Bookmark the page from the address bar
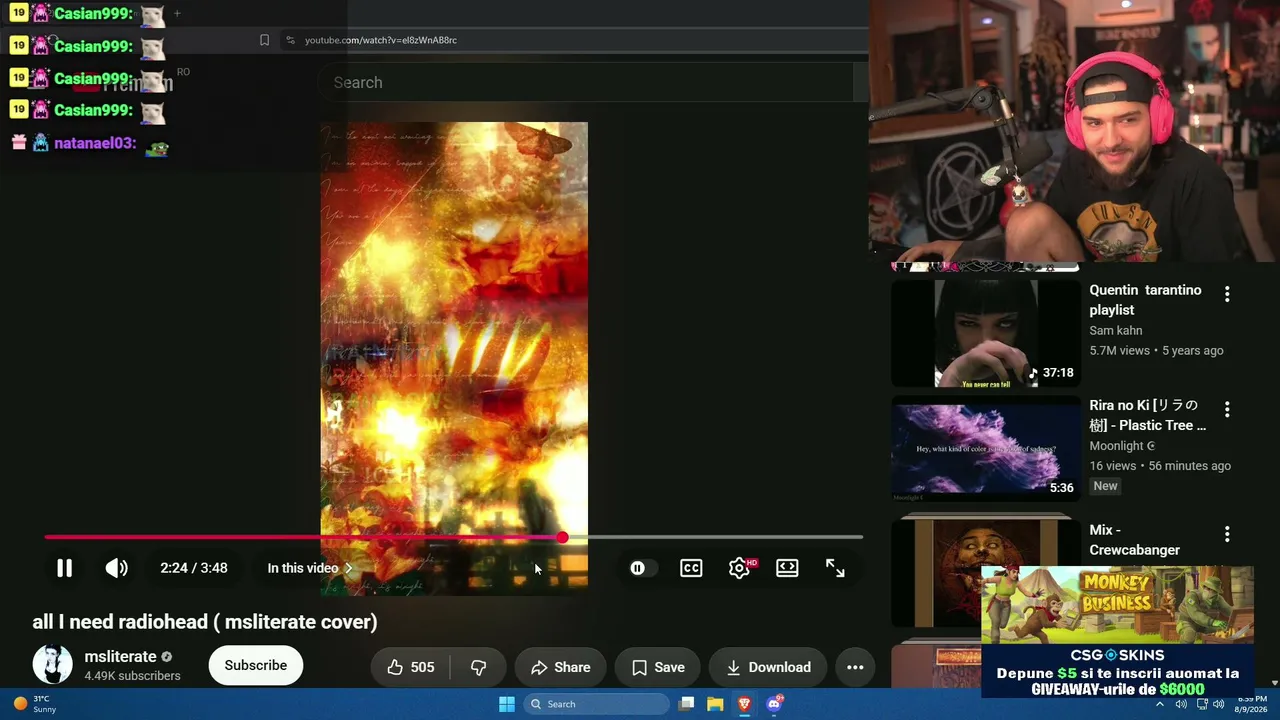The image size is (1280, 720). (x=264, y=40)
